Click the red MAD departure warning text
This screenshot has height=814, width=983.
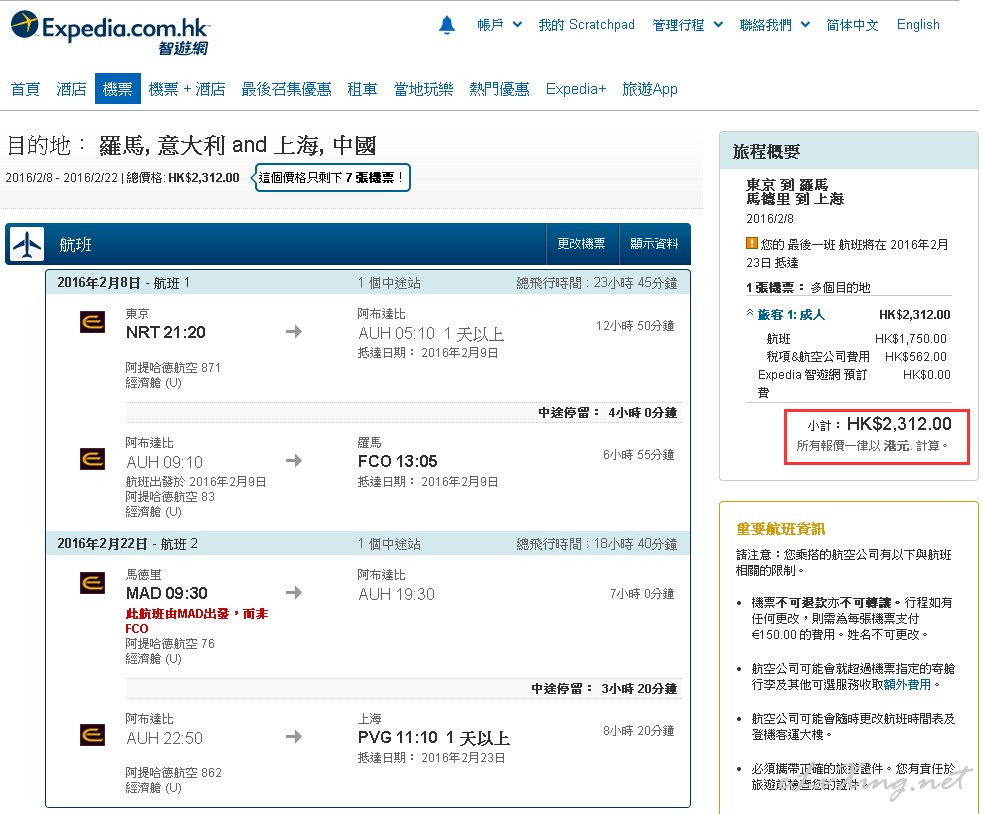click(197, 621)
